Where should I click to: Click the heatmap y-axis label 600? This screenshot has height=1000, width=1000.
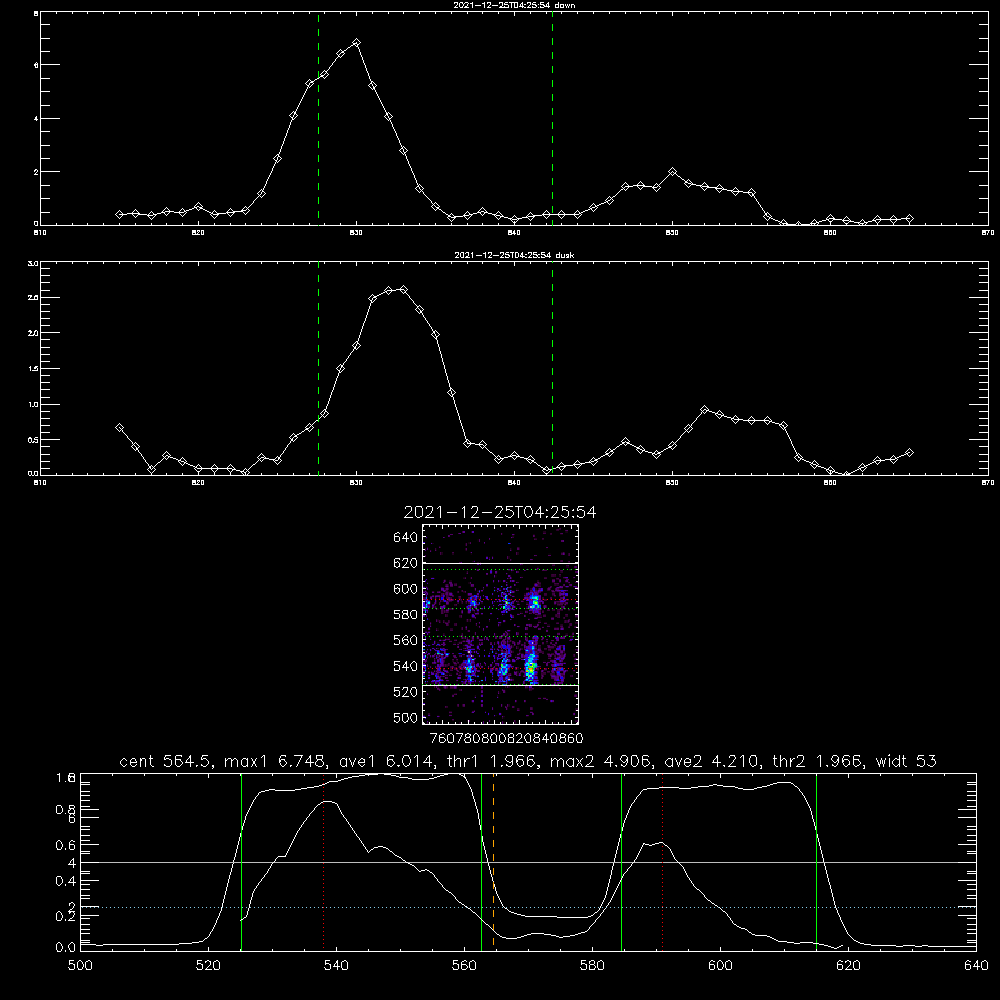pyautogui.click(x=405, y=589)
